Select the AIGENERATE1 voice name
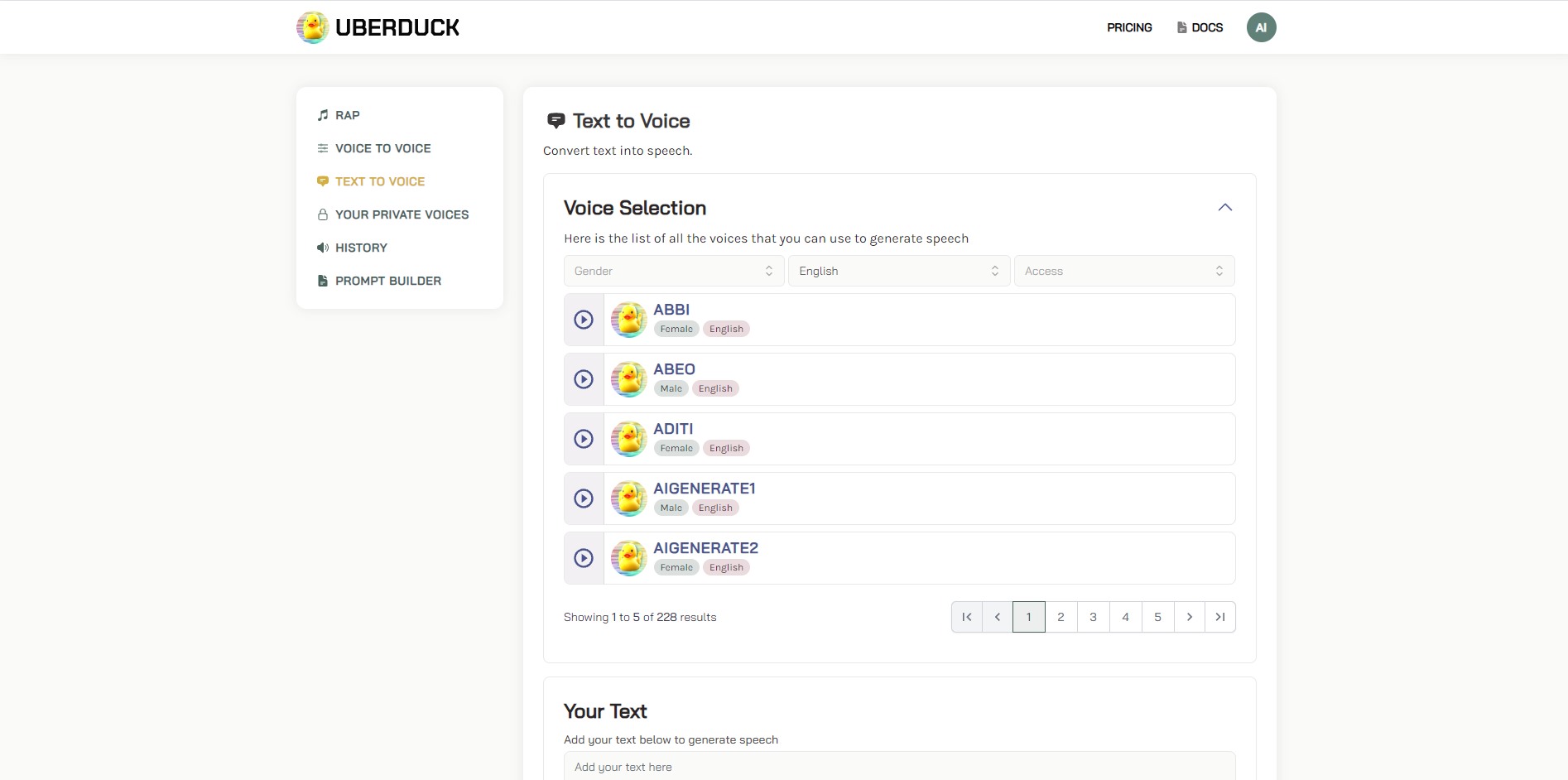Image resolution: width=1568 pixels, height=780 pixels. [x=705, y=489]
